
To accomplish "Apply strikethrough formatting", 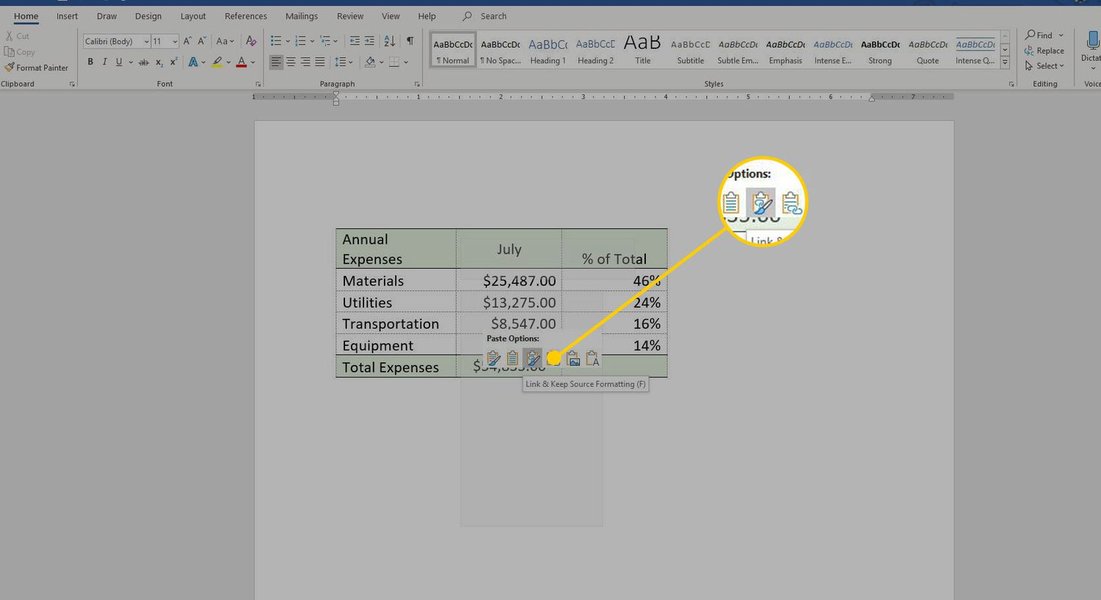I will [143, 63].
